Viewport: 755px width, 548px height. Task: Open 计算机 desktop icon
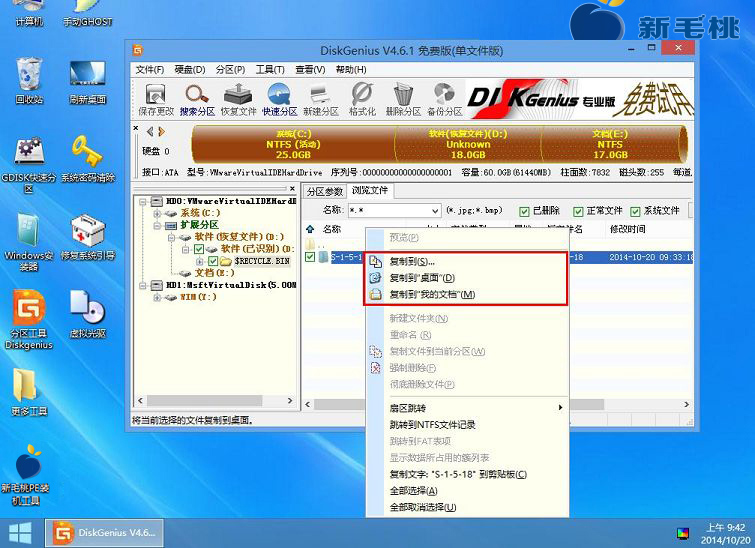click(x=29, y=14)
